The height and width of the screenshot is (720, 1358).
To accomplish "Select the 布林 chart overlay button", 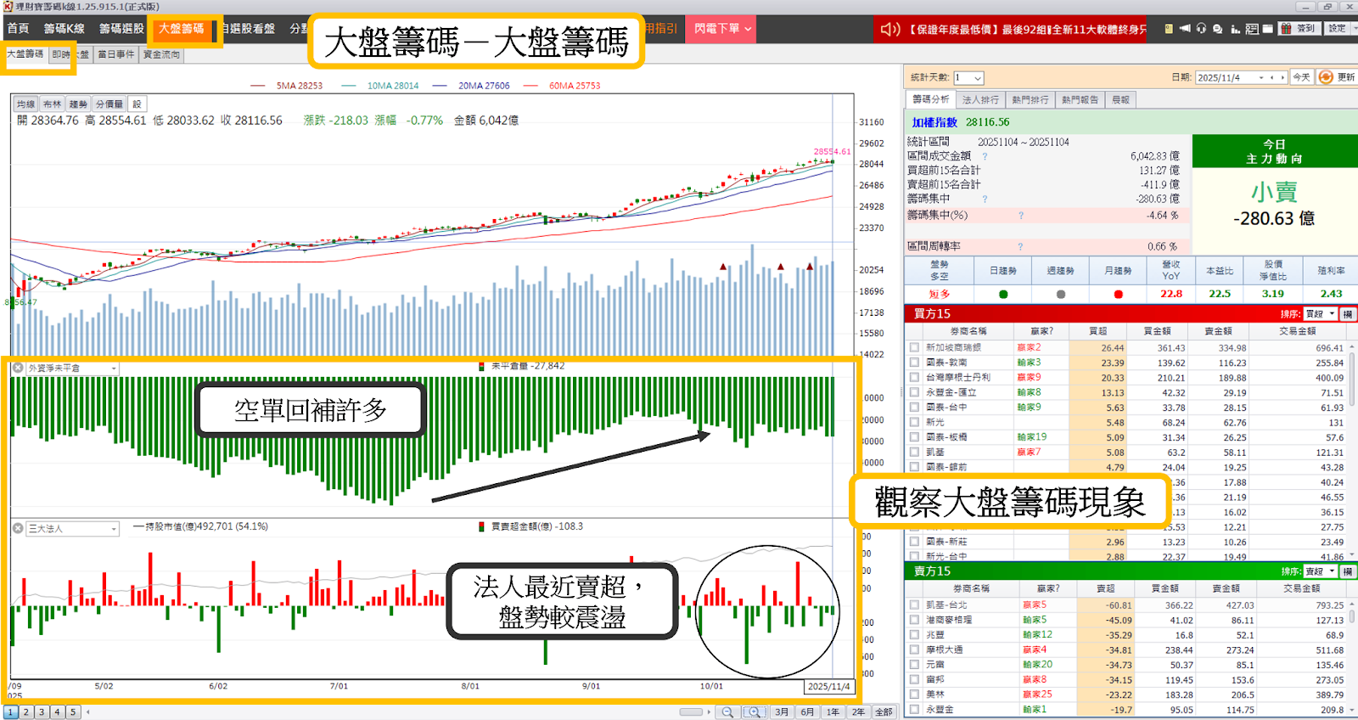I will tap(52, 104).
